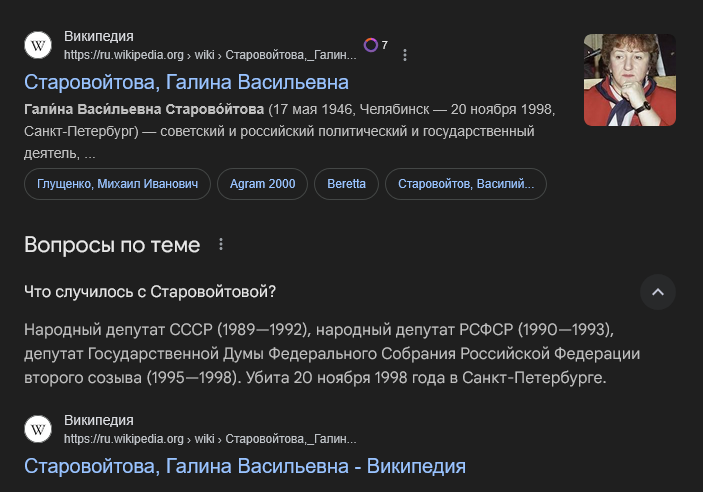Click the question 'Что случилось с Старовойтовой?'

150,292
